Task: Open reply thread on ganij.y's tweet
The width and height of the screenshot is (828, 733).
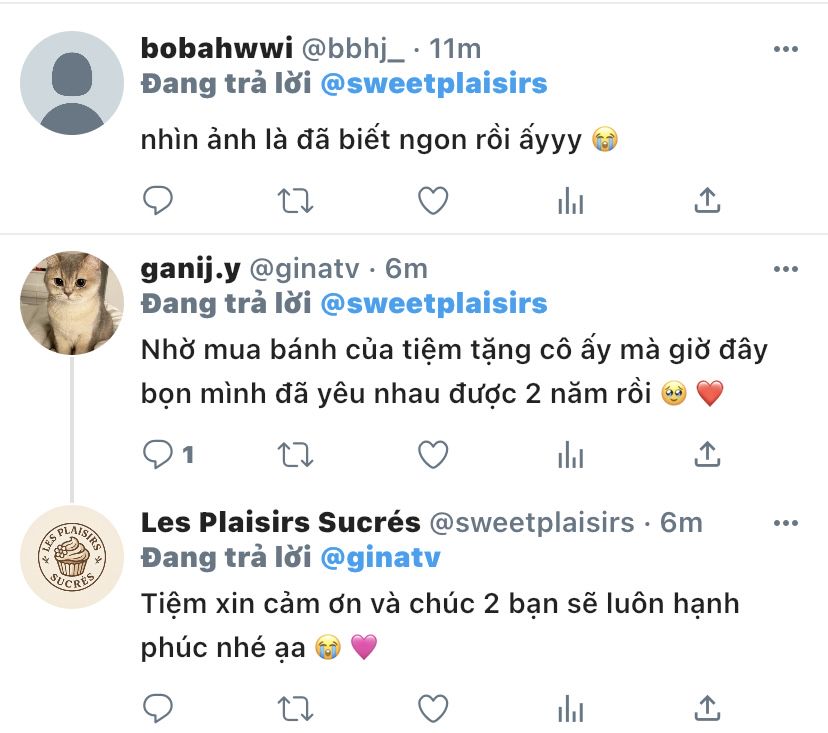Action: 160,456
